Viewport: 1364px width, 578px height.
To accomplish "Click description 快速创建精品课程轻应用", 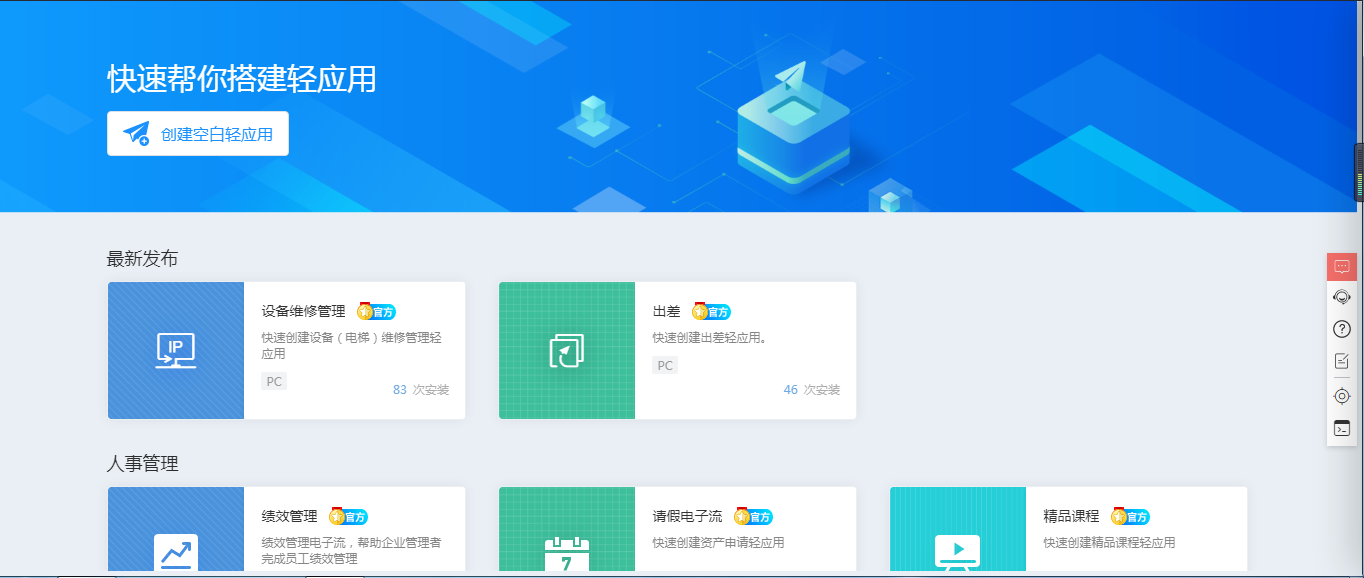I will point(1109,543).
